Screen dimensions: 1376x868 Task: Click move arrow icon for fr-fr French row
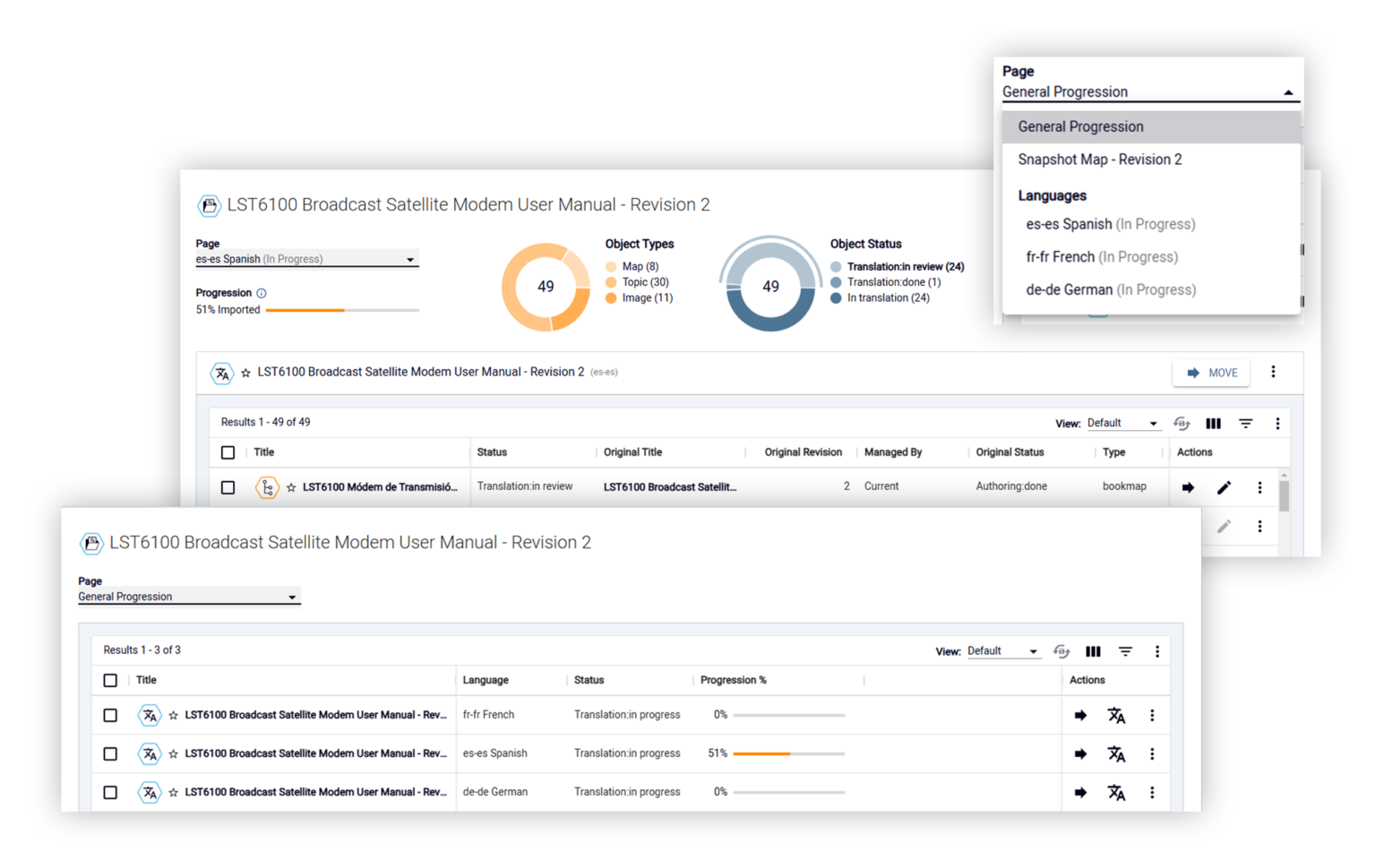(1080, 716)
